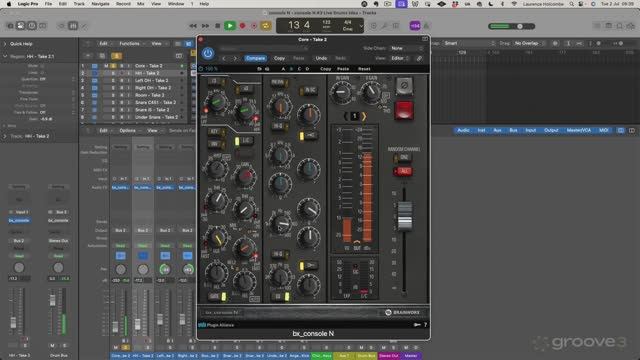The width and height of the screenshot is (640, 360).
Task: Click Undo in the plugin header
Action: click(321, 58)
